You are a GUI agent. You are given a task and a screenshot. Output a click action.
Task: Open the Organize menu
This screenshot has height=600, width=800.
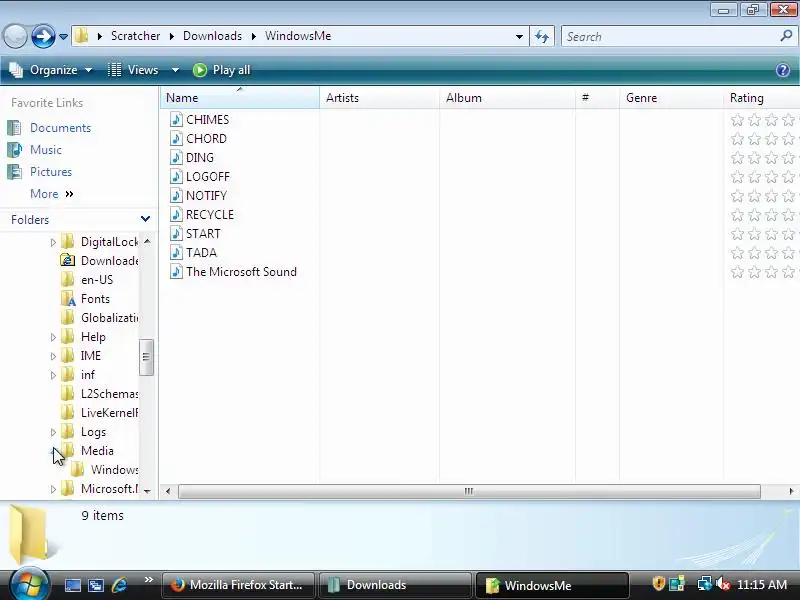52,70
